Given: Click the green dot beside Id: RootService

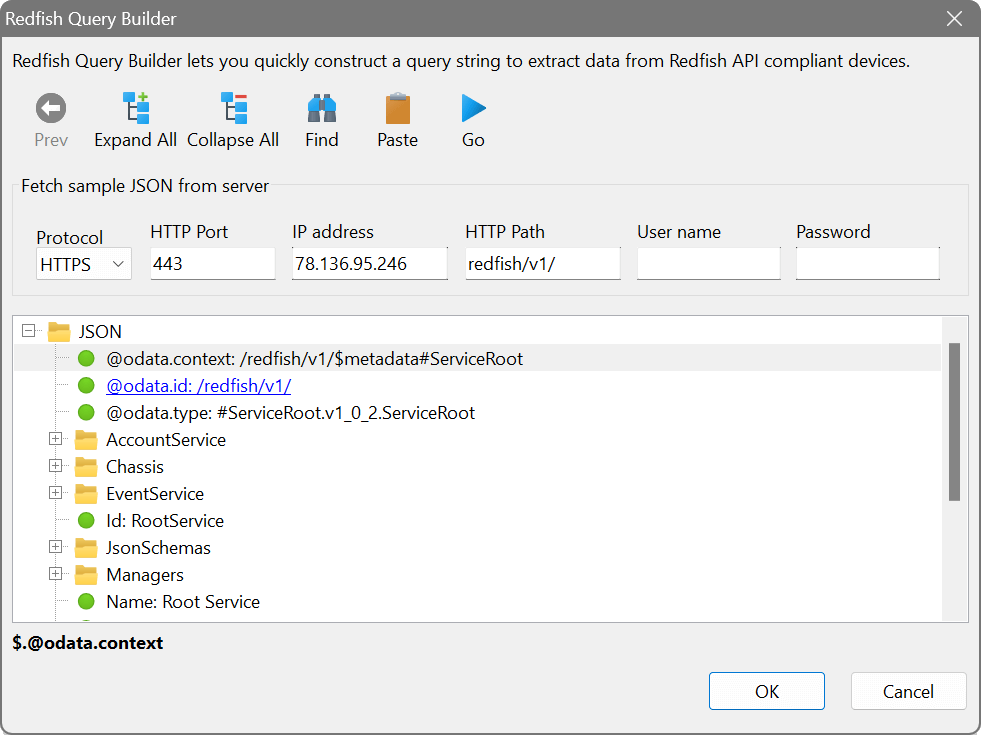Looking at the screenshot, I should click(x=86, y=520).
